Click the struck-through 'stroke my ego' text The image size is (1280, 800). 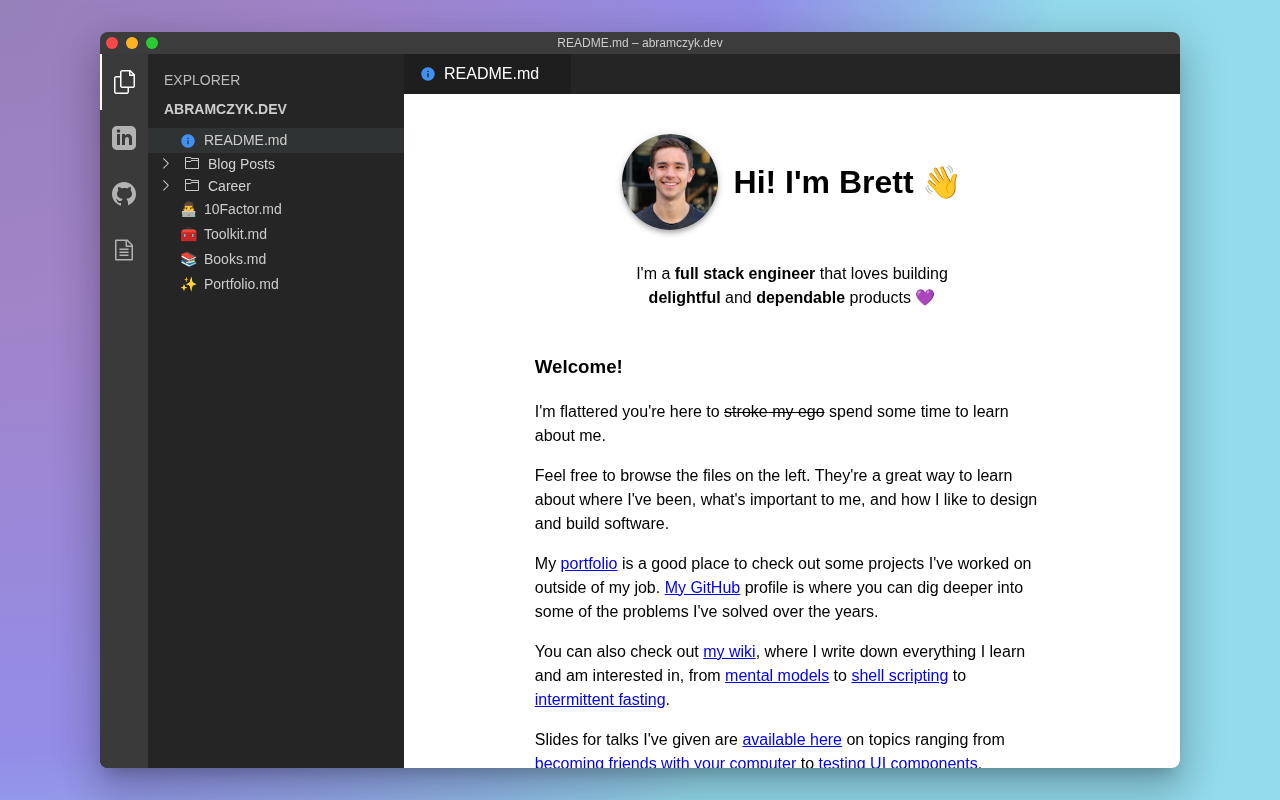(774, 411)
